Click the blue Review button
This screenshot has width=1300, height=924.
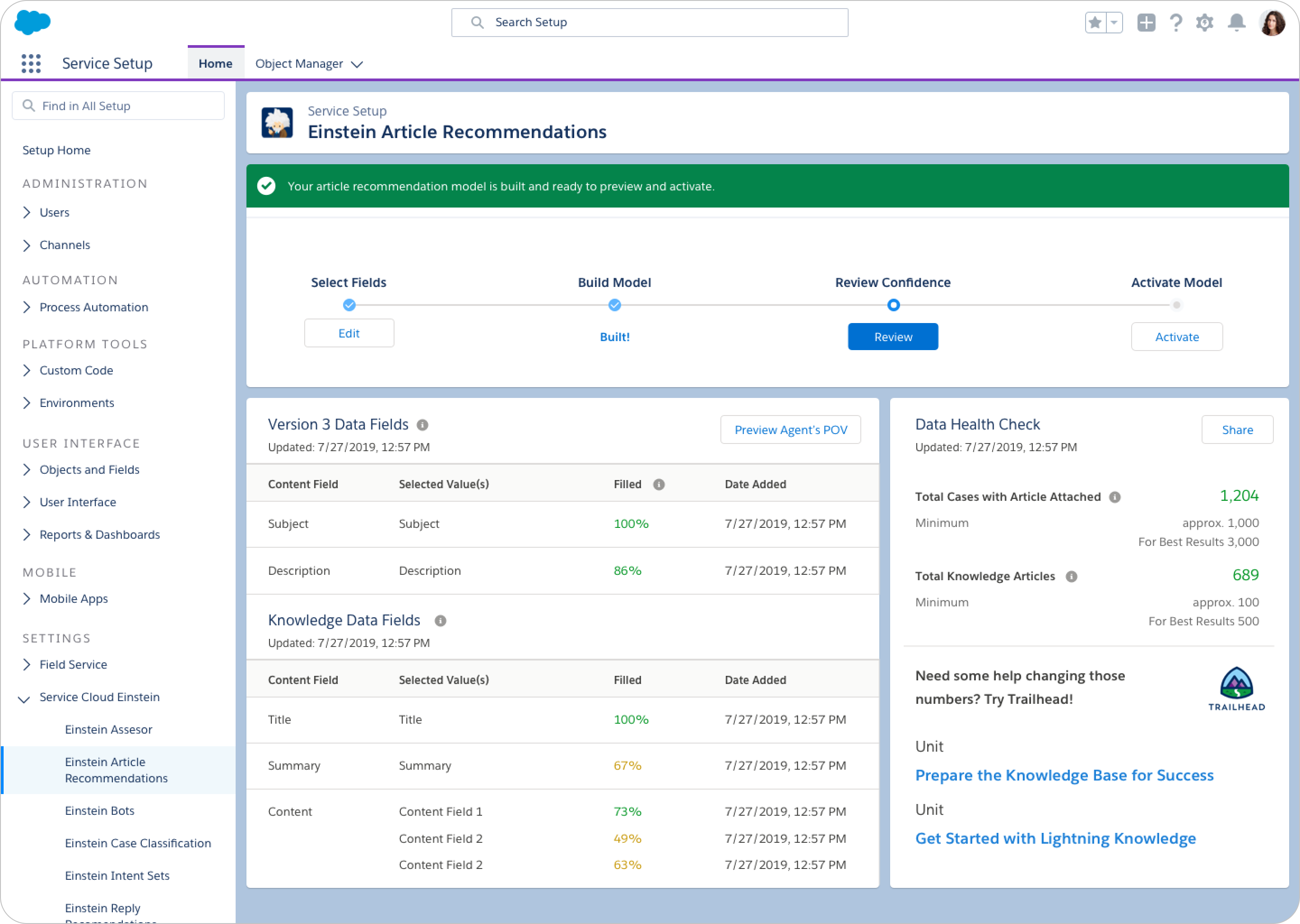pos(893,337)
